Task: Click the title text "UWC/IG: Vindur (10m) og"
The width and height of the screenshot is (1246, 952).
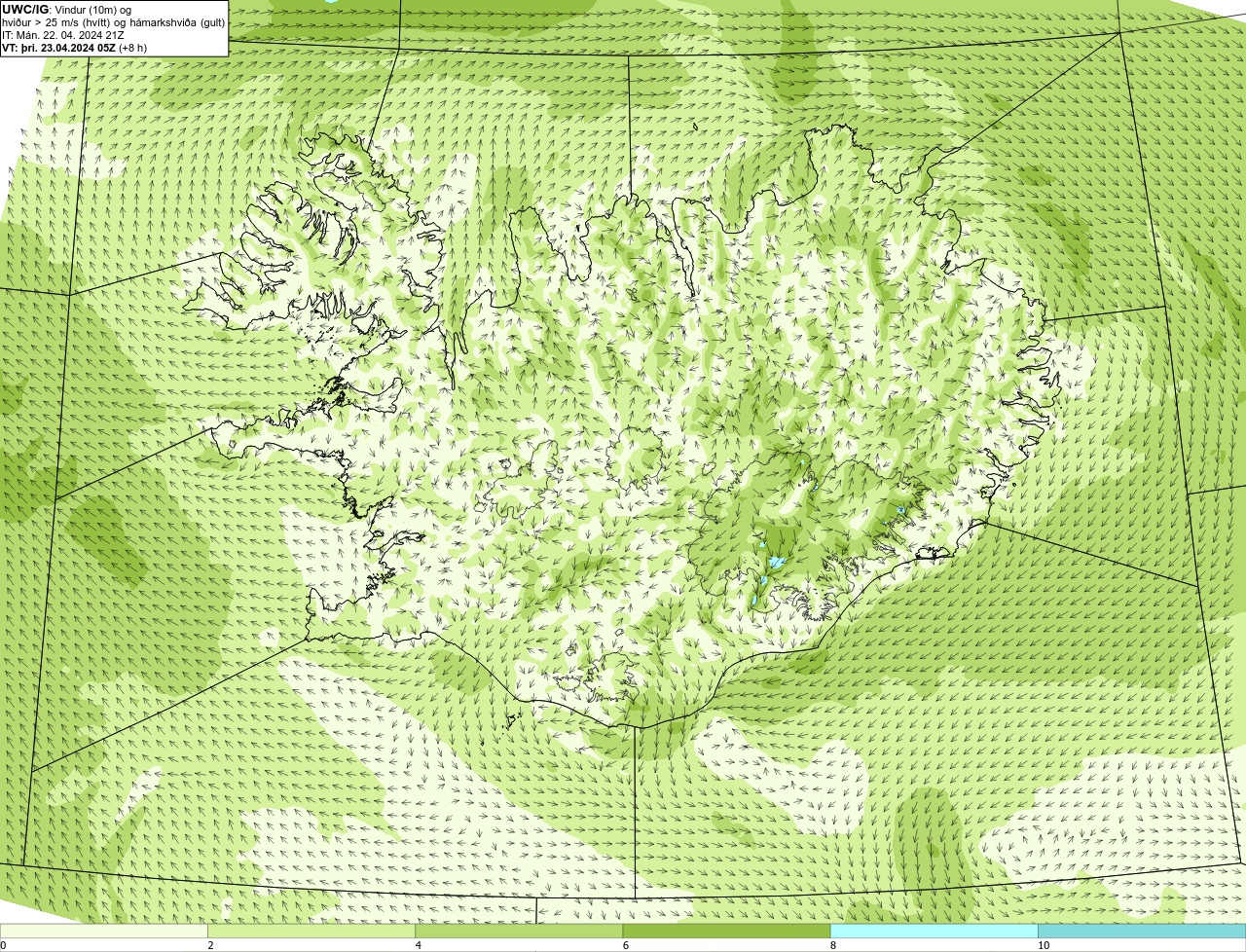Action: pos(66,10)
